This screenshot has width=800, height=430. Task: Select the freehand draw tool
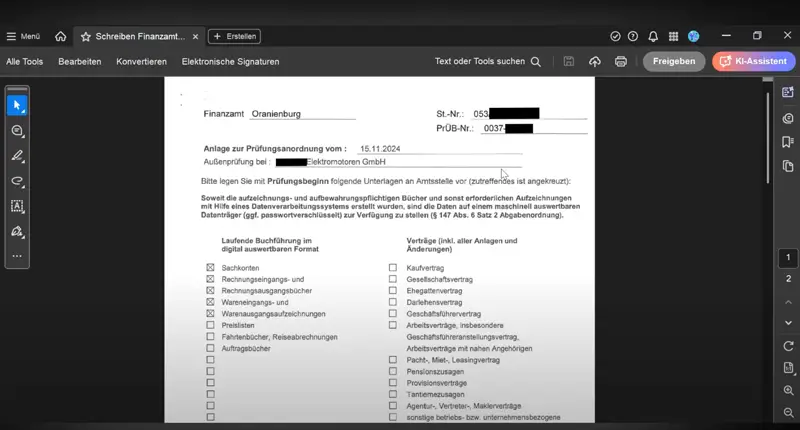click(x=17, y=181)
